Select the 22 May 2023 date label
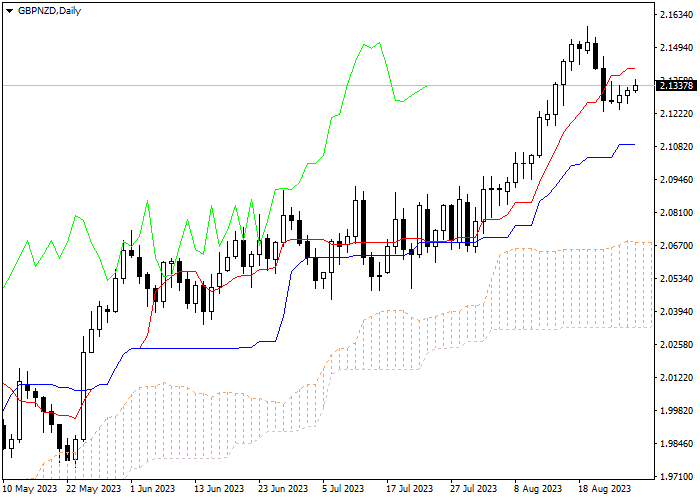The width and height of the screenshot is (700, 500). [x=94, y=489]
